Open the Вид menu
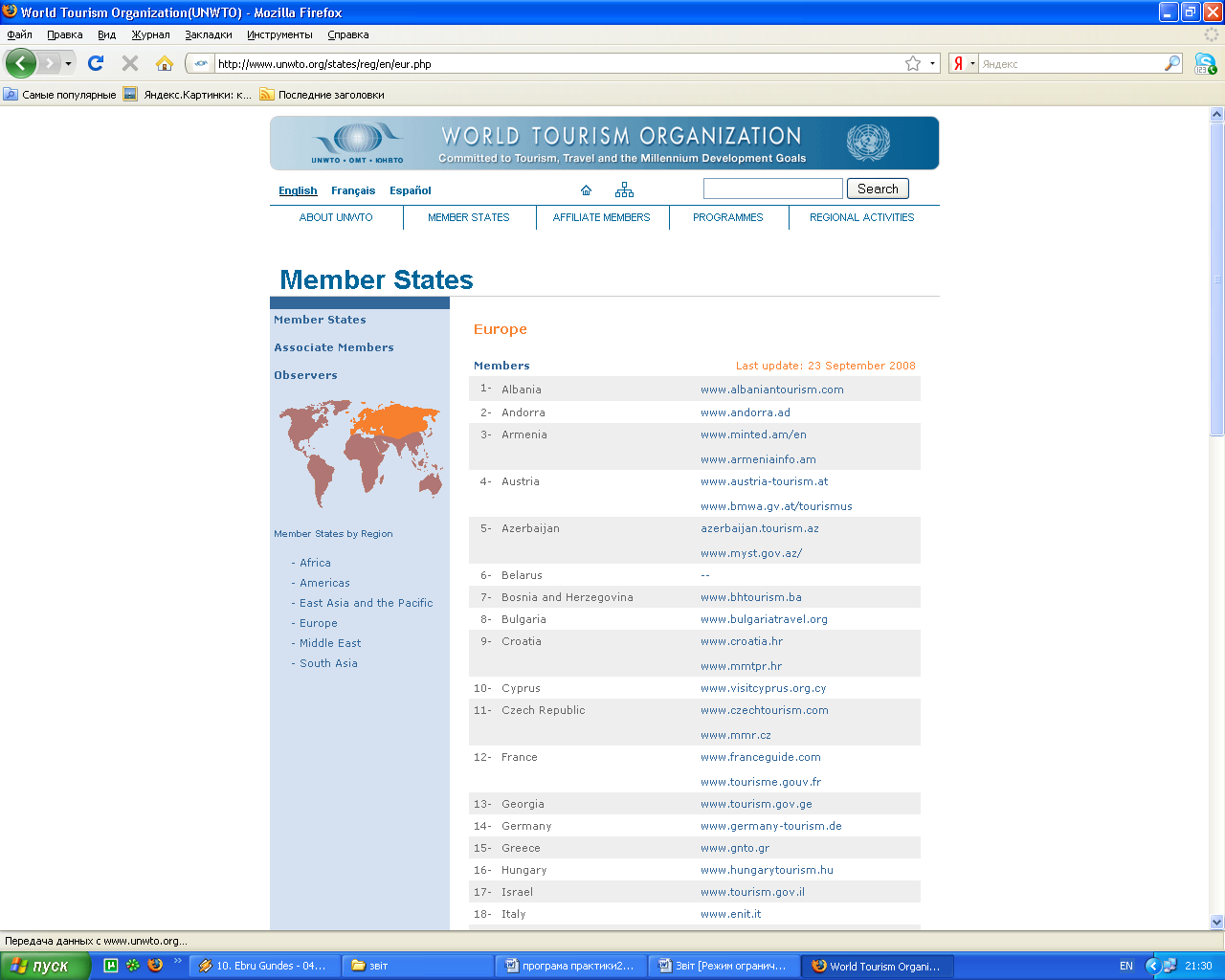The height and width of the screenshot is (980, 1225). 106,34
